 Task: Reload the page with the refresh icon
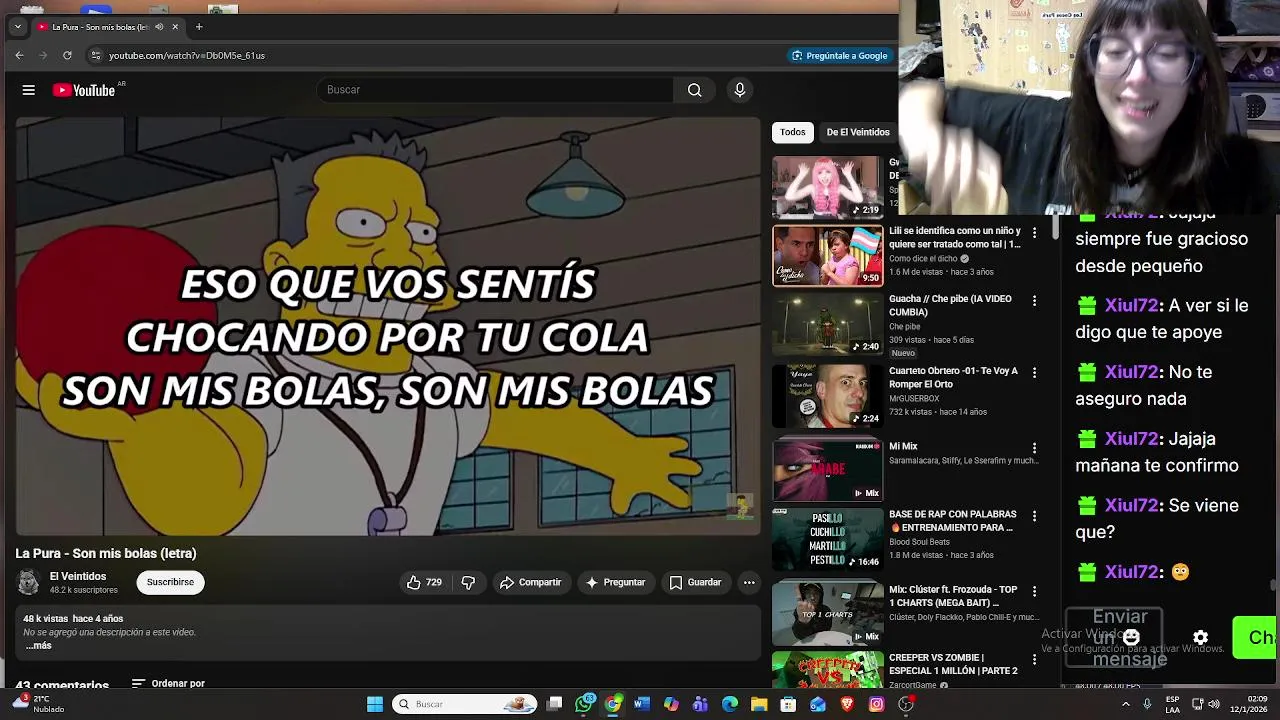point(67,55)
